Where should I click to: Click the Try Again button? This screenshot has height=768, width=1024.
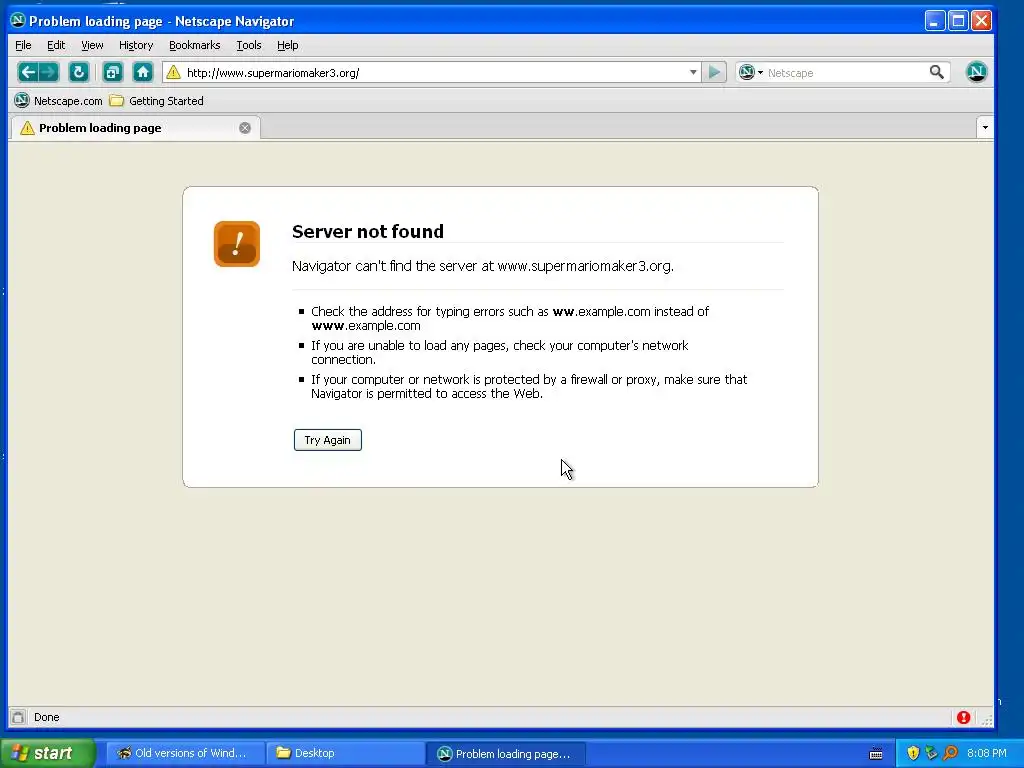click(328, 440)
